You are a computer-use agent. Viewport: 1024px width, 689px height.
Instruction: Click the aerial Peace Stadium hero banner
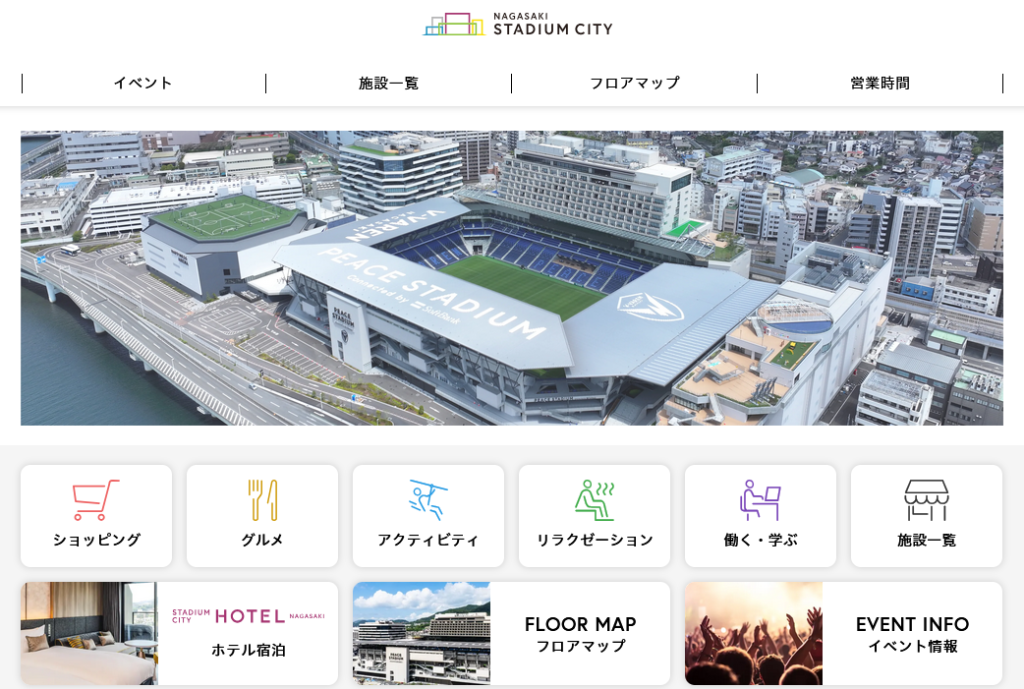point(512,278)
